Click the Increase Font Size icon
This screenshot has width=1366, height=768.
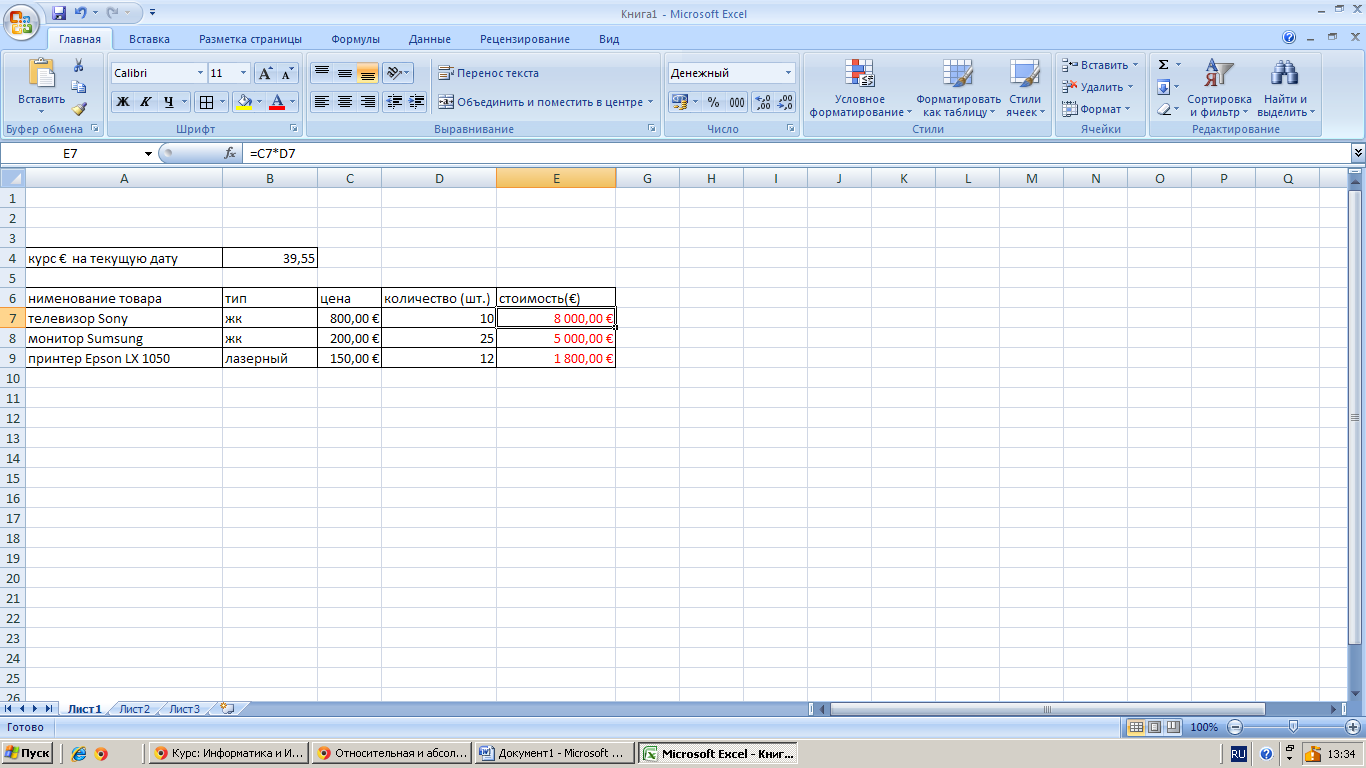click(x=265, y=73)
